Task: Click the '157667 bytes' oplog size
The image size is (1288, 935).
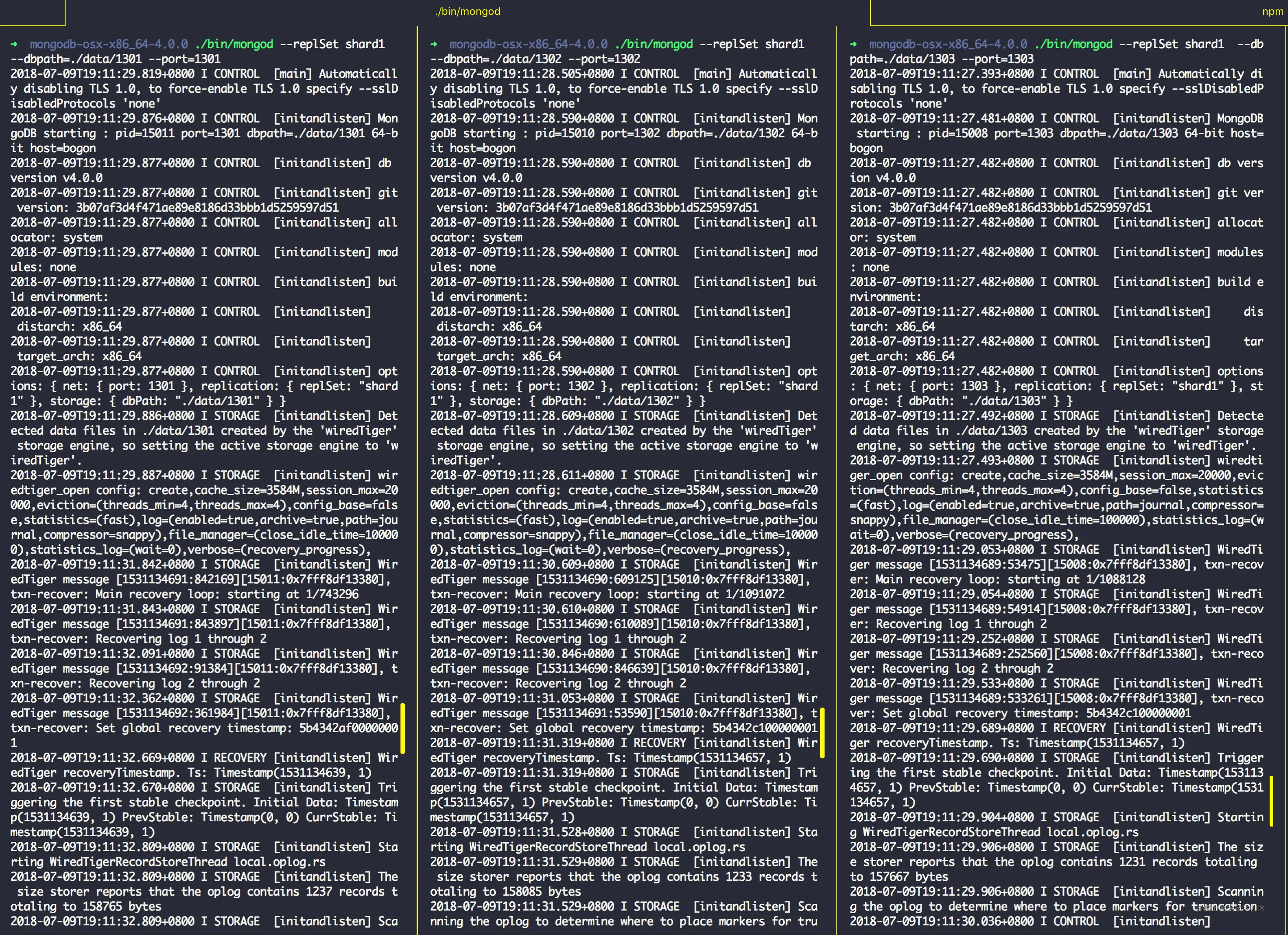Action: pos(909,877)
